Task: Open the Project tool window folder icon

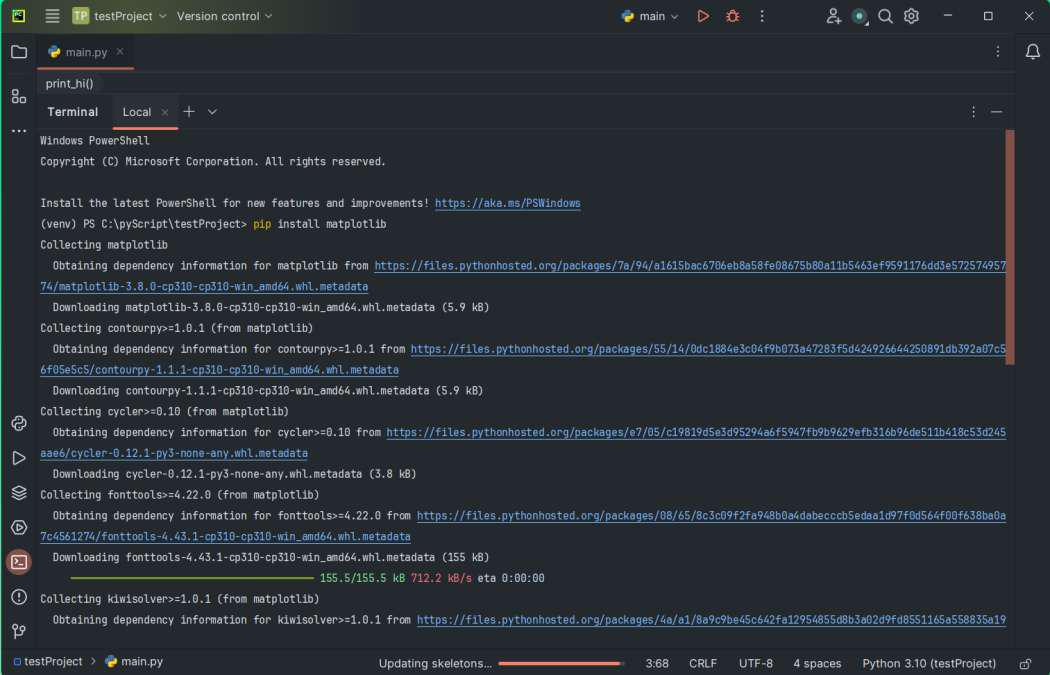Action: point(19,52)
